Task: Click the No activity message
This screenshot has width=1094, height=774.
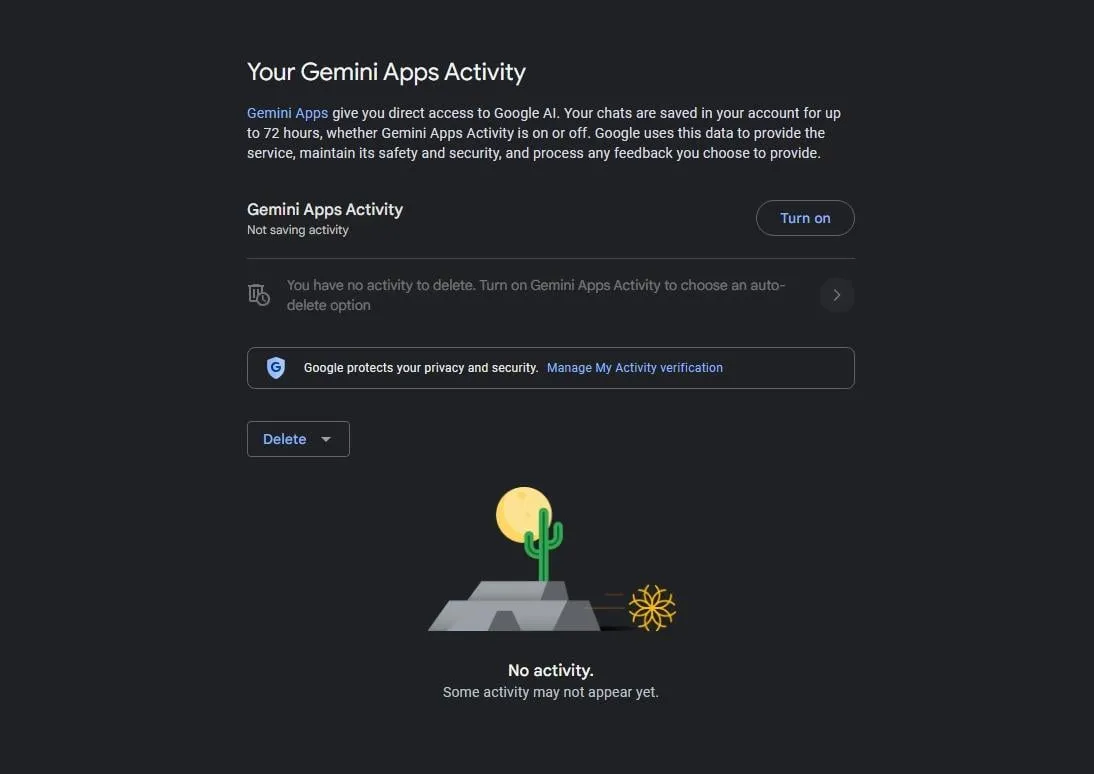Action: 550,671
